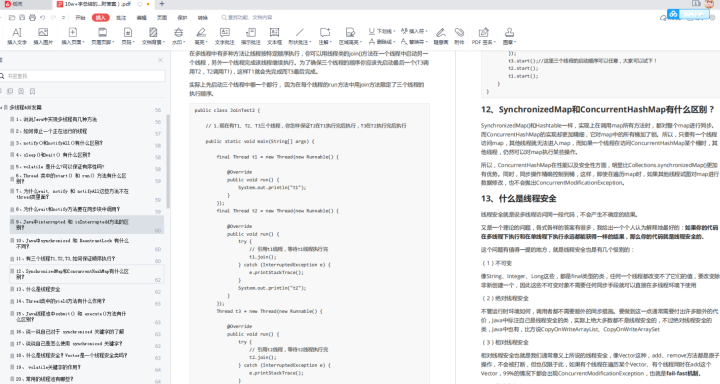Open the Highlight (高亮) dropdown arrow
The image size is (720, 384).
[x=207, y=42]
